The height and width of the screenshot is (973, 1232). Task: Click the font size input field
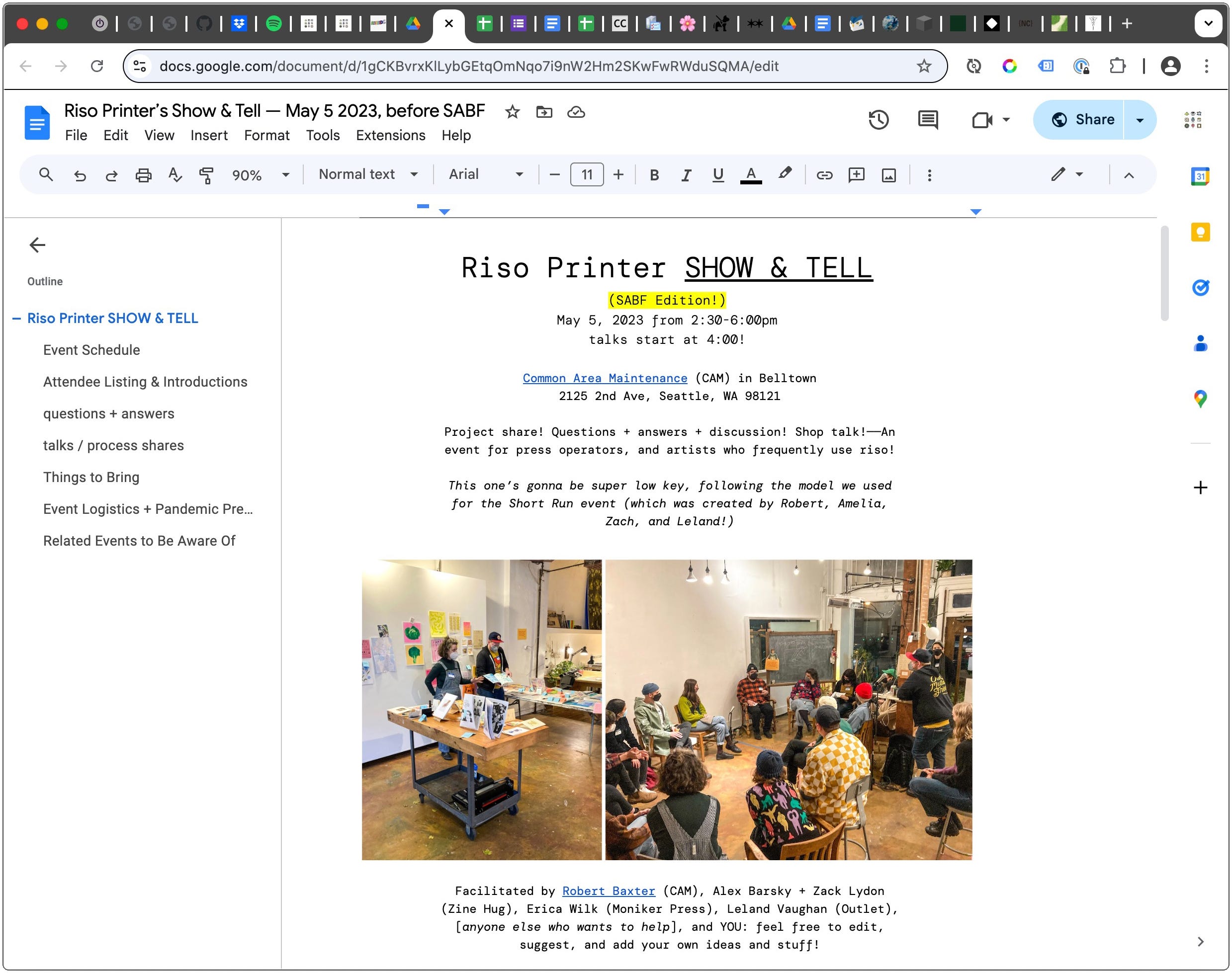pos(586,175)
